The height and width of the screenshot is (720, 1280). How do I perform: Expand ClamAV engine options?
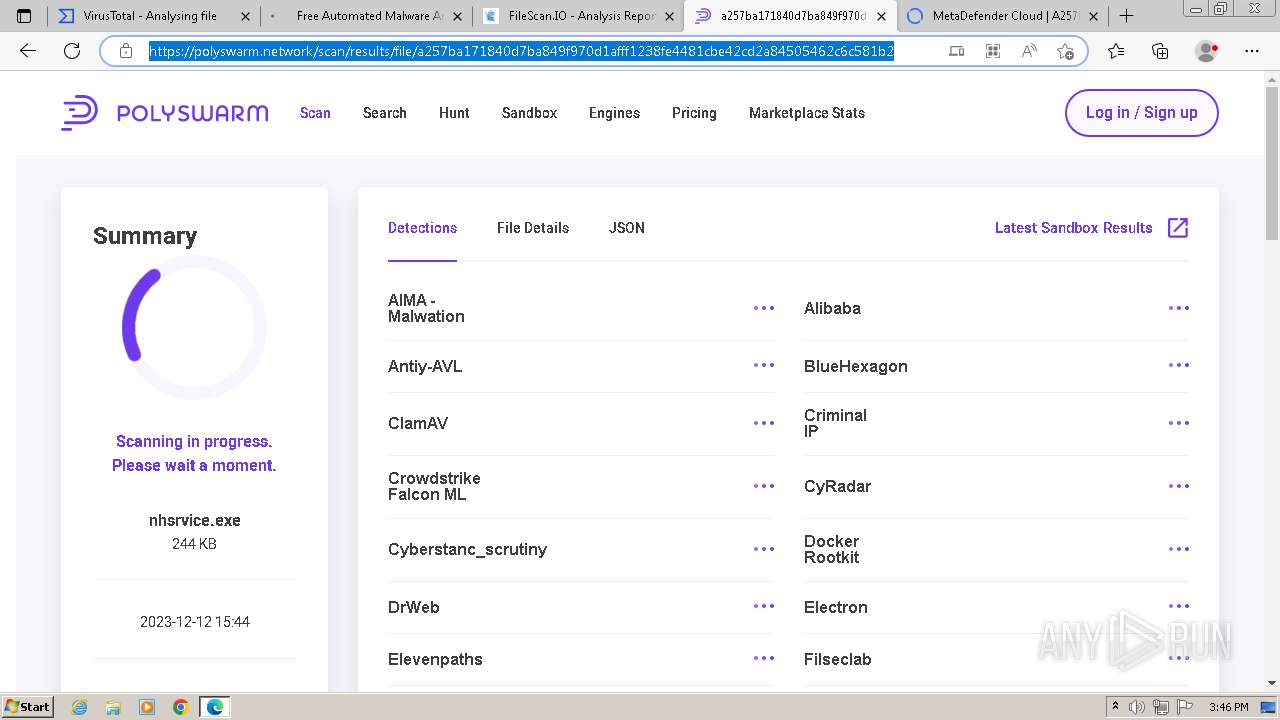(x=764, y=423)
